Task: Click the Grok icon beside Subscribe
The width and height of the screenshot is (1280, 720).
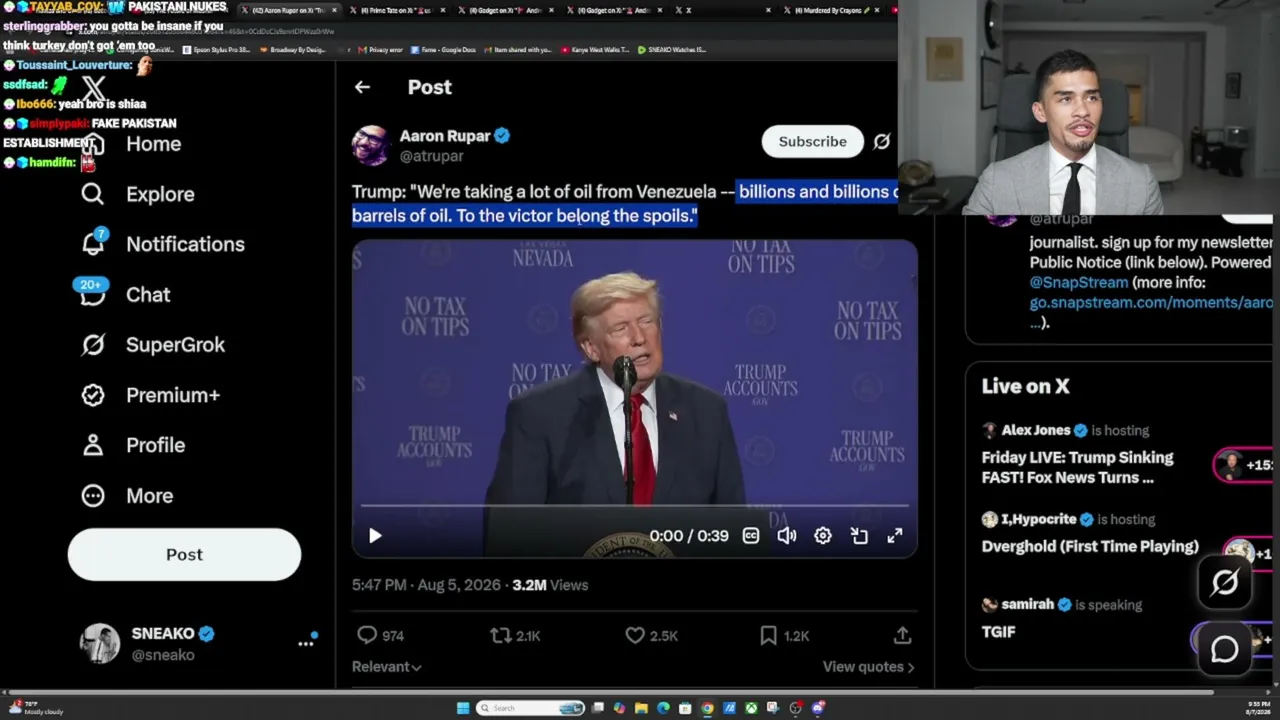Action: click(881, 142)
